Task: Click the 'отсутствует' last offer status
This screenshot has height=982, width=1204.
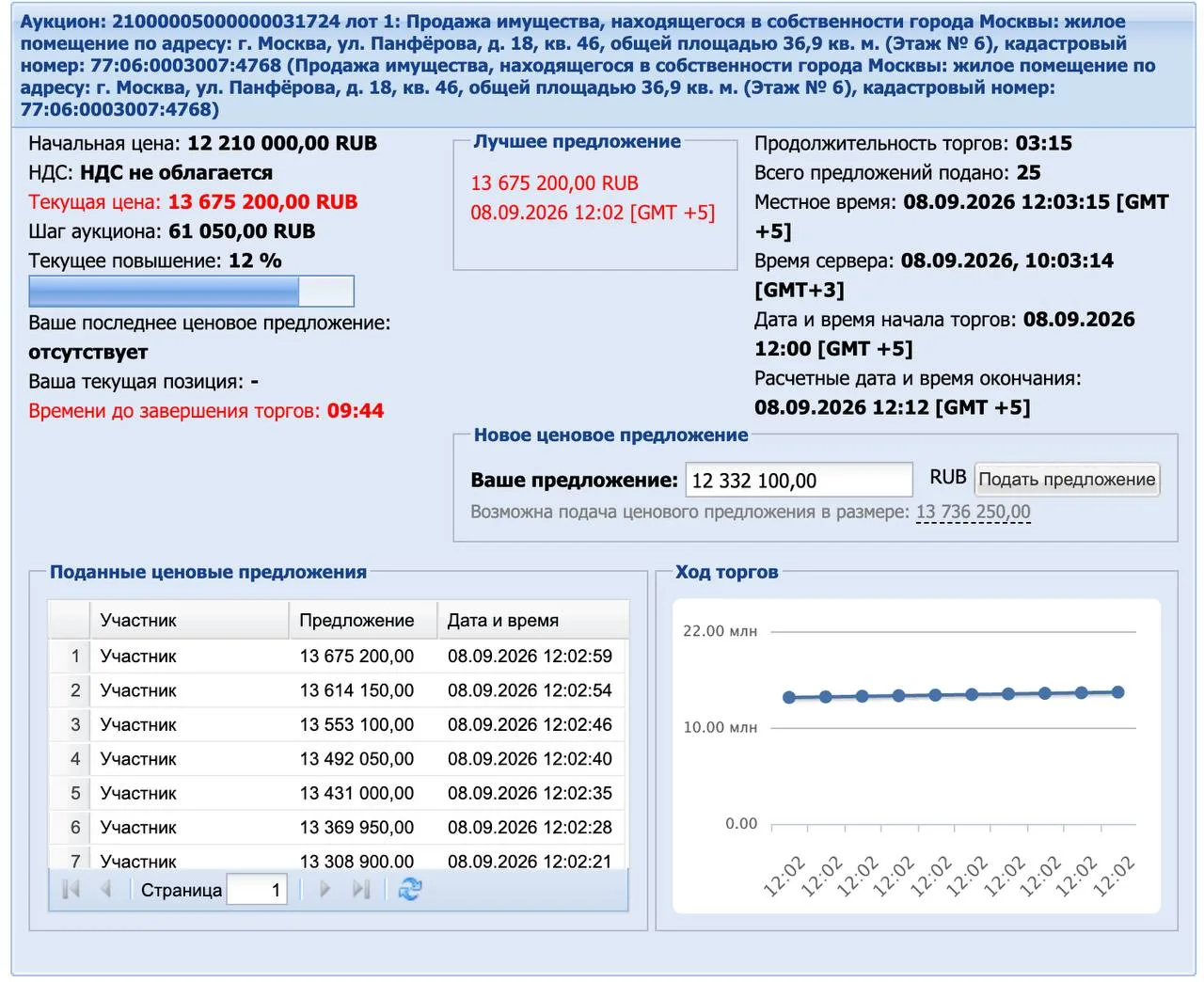Action: tap(88, 352)
